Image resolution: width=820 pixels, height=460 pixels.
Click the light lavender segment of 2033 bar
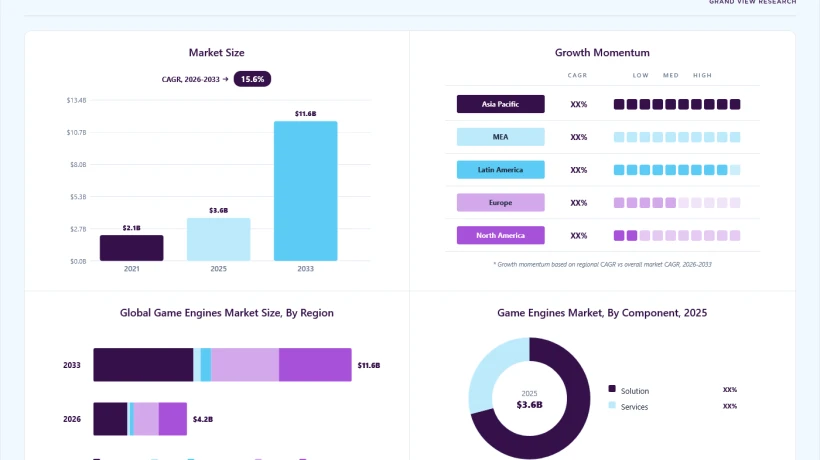click(245, 365)
